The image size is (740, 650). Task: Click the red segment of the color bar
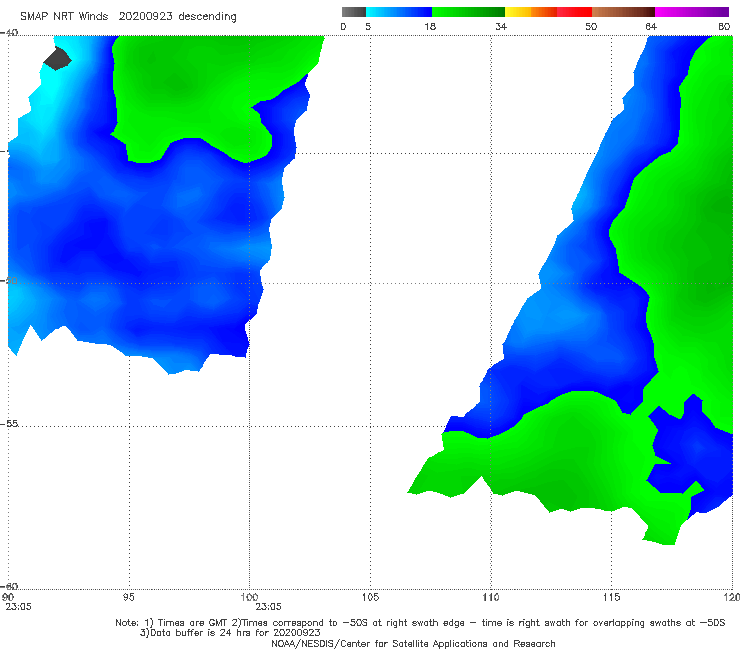click(x=574, y=12)
